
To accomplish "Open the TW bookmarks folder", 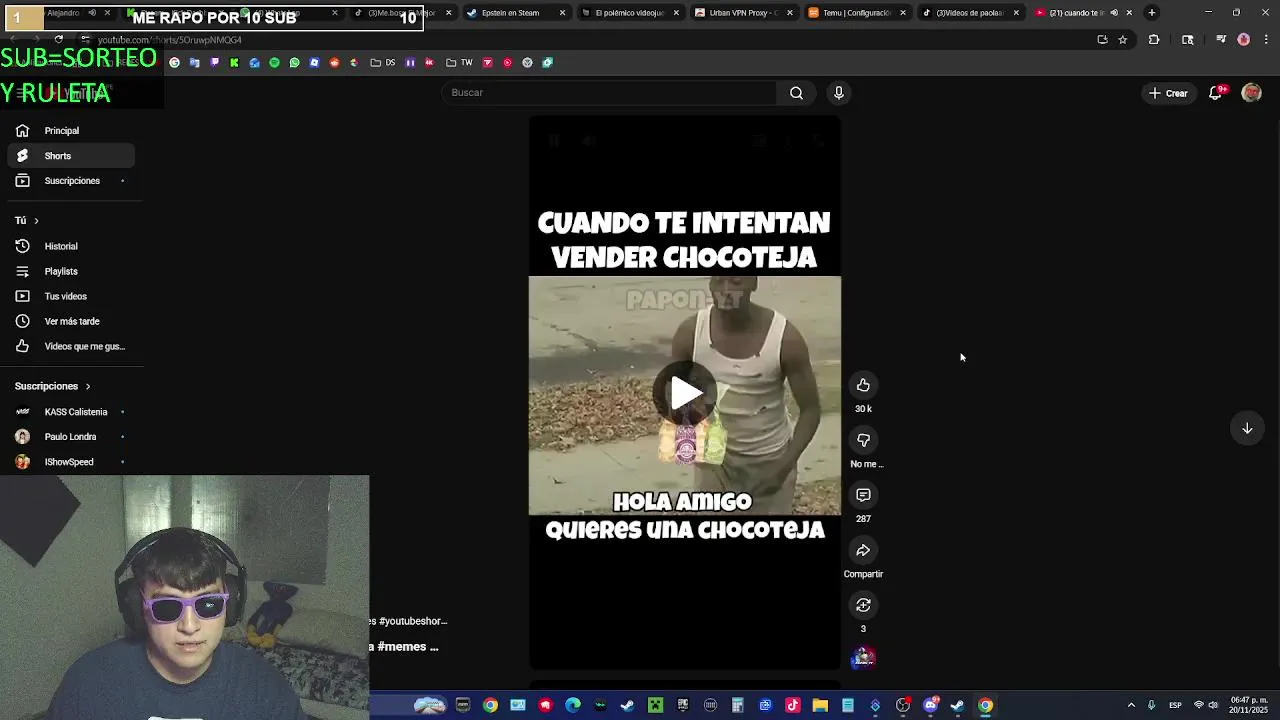I will pos(459,63).
